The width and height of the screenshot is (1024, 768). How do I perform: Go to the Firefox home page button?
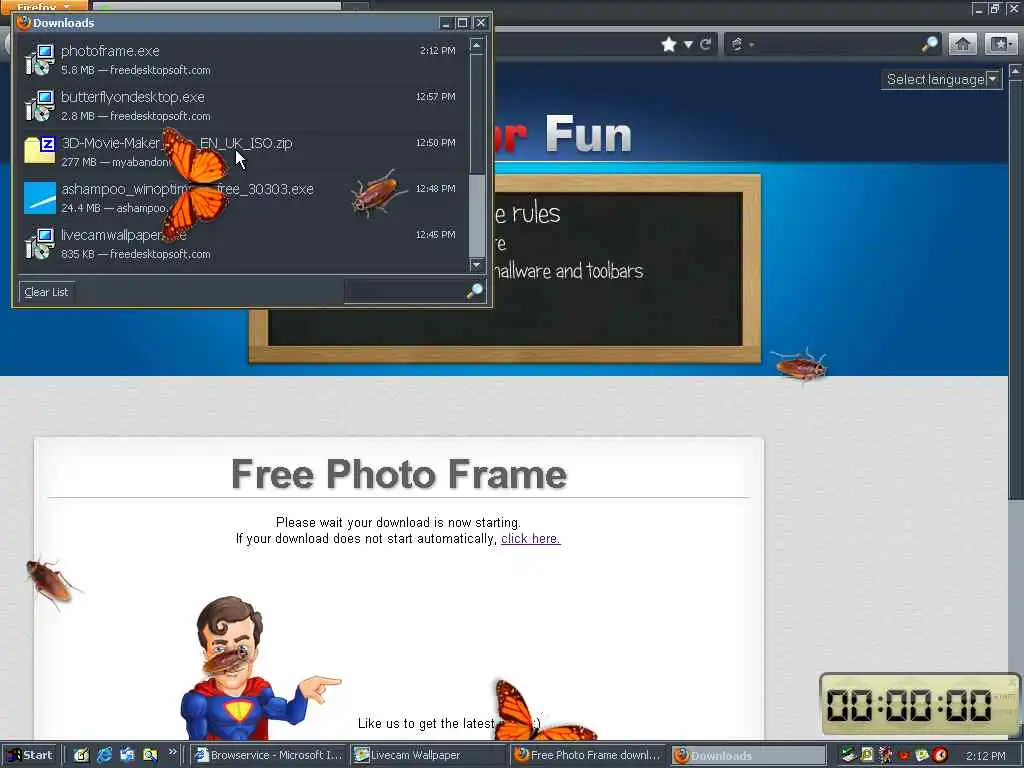[x=963, y=44]
